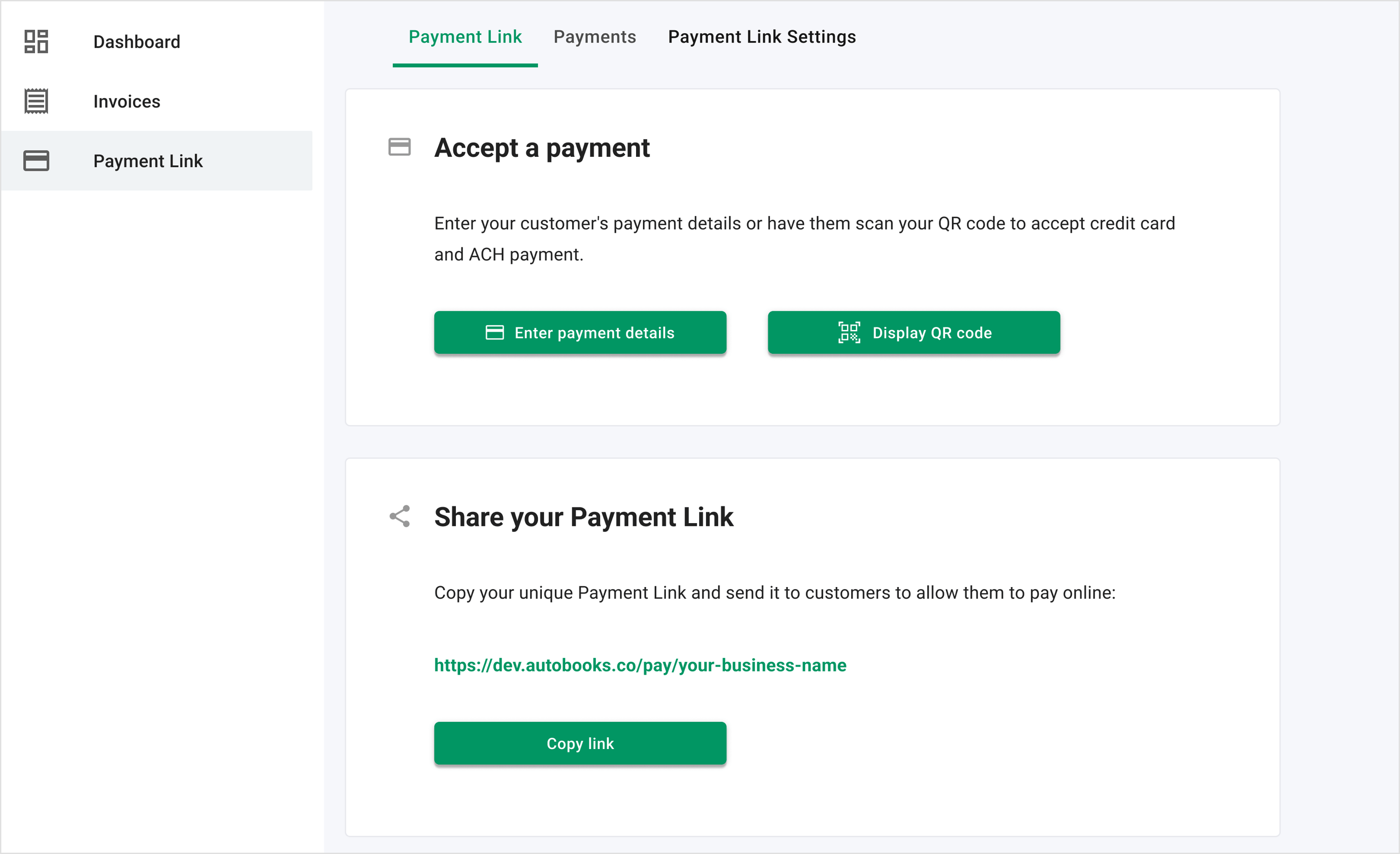The width and height of the screenshot is (1400, 854).
Task: Open the Payment Link Settings tab
Action: click(761, 37)
